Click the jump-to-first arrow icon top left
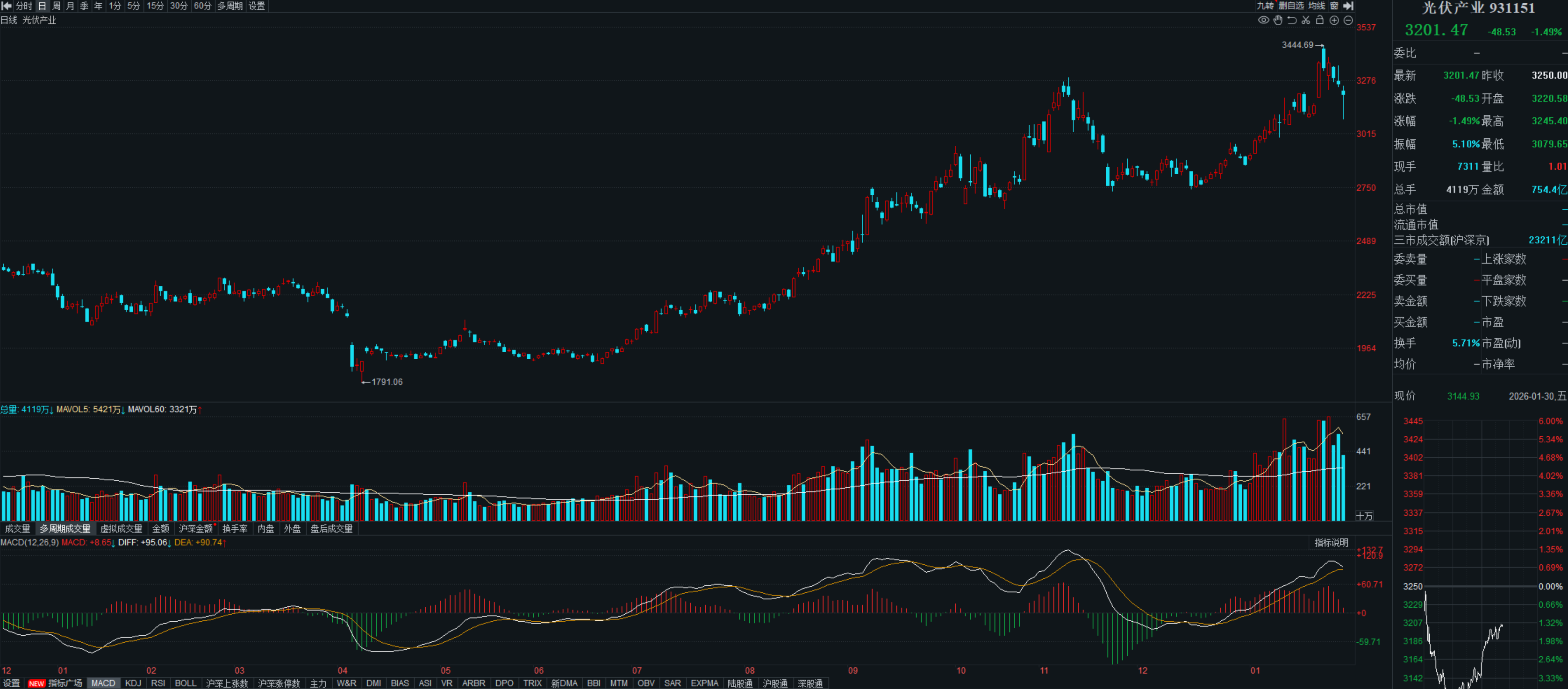 7,6
